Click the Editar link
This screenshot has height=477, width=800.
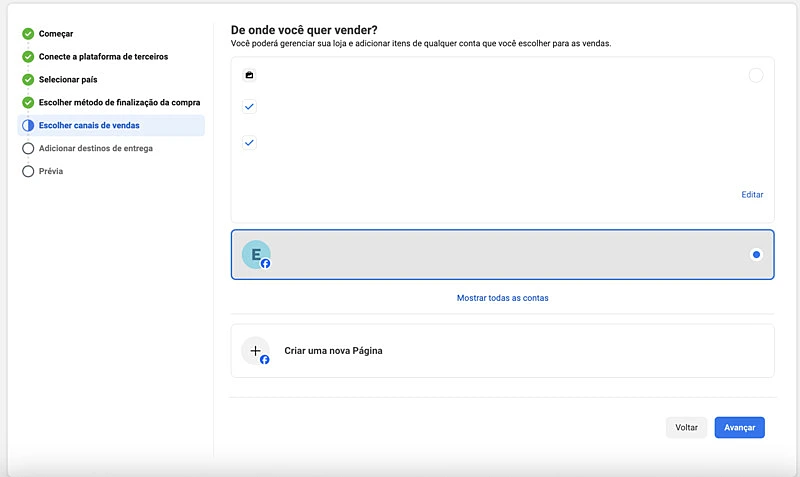tap(752, 194)
